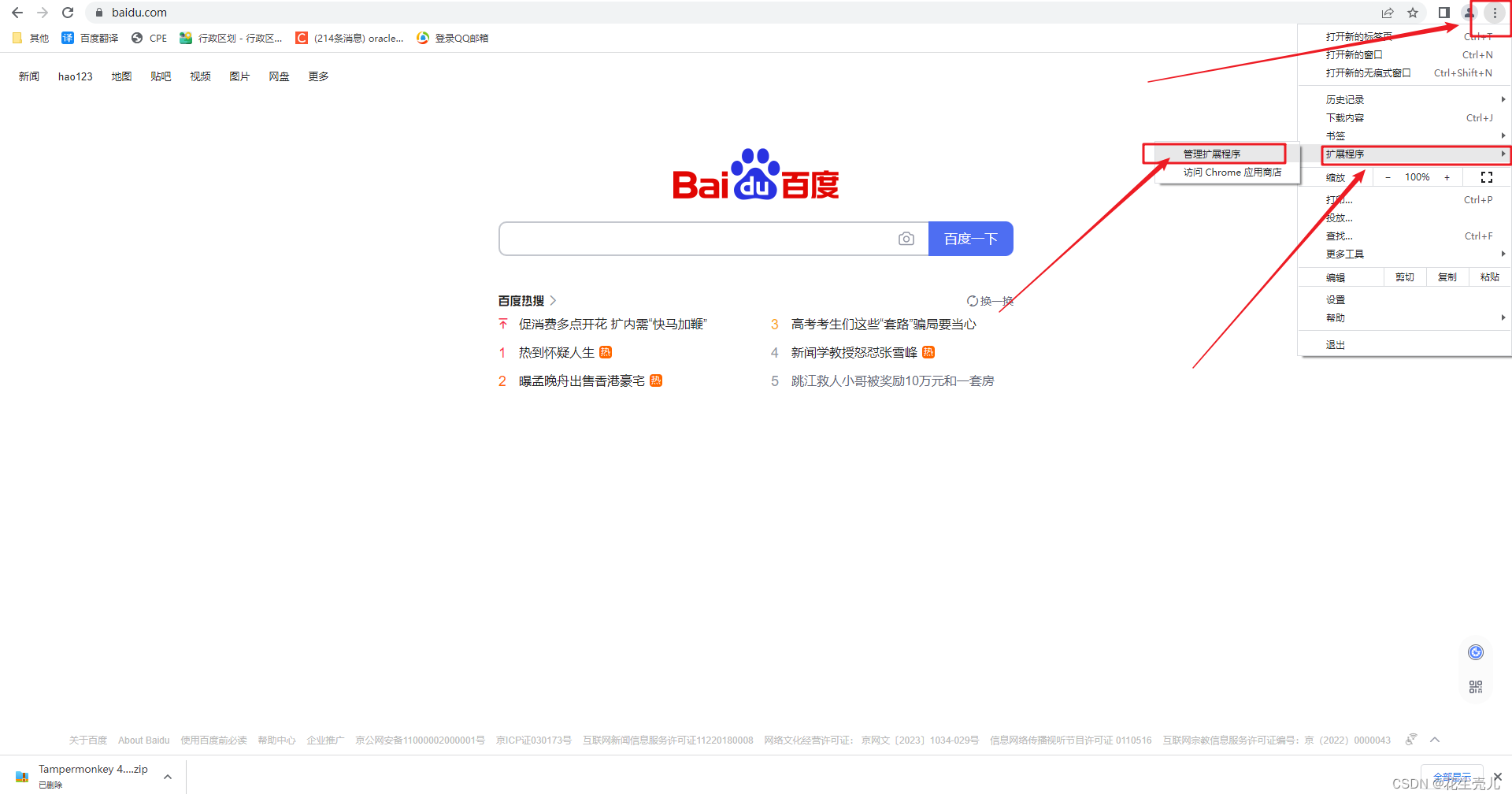Viewport: 1512px width, 798px height.
Task: Choose 查找 from the Chrome menu
Action: click(x=1404, y=236)
